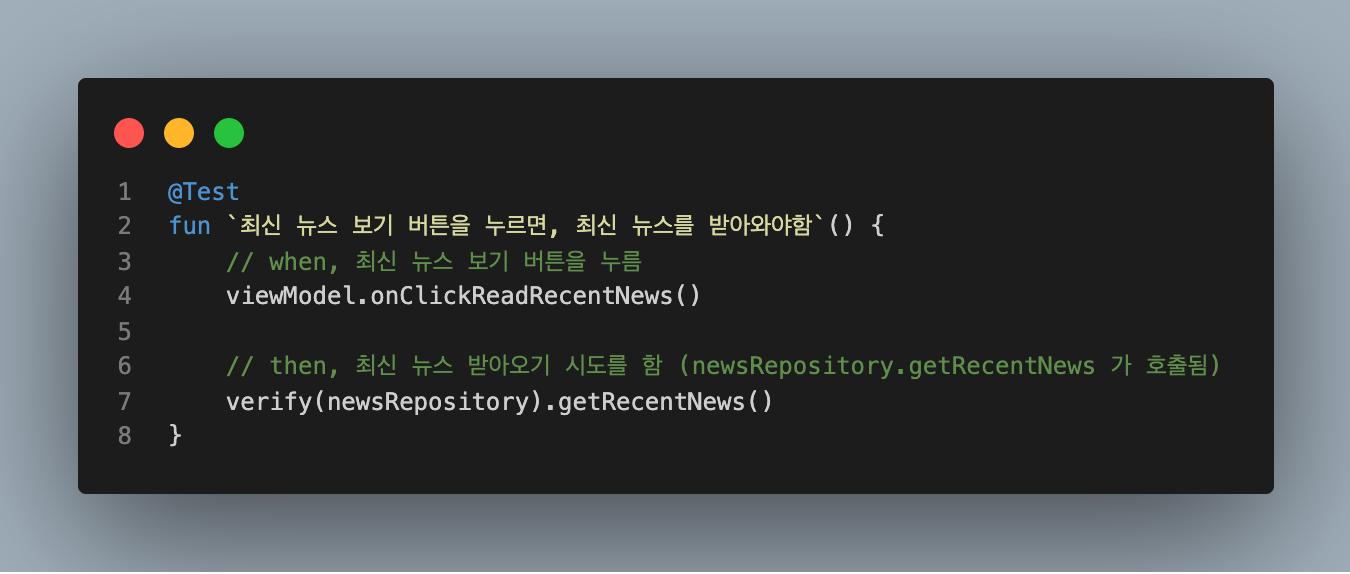
Task: Click line number 4 in the gutter
Action: [x=124, y=296]
